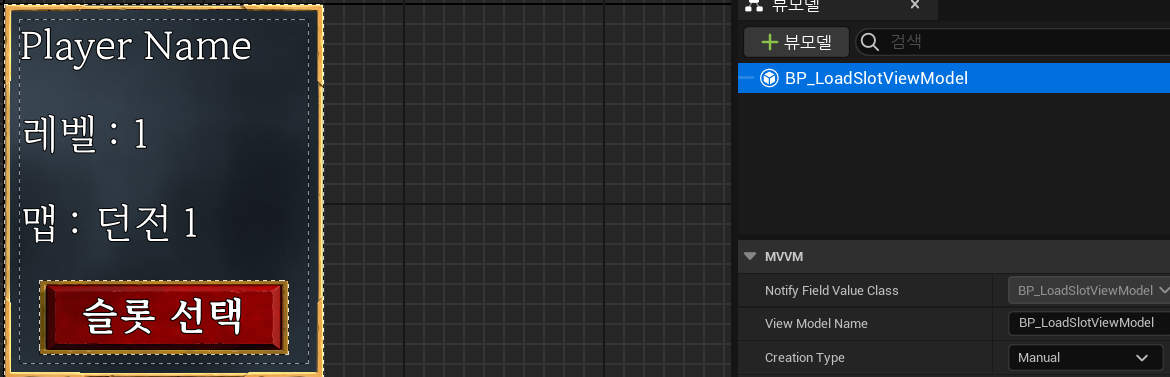This screenshot has height=377, width=1170.
Task: Close the 뷰모델 tab
Action: pos(915,5)
